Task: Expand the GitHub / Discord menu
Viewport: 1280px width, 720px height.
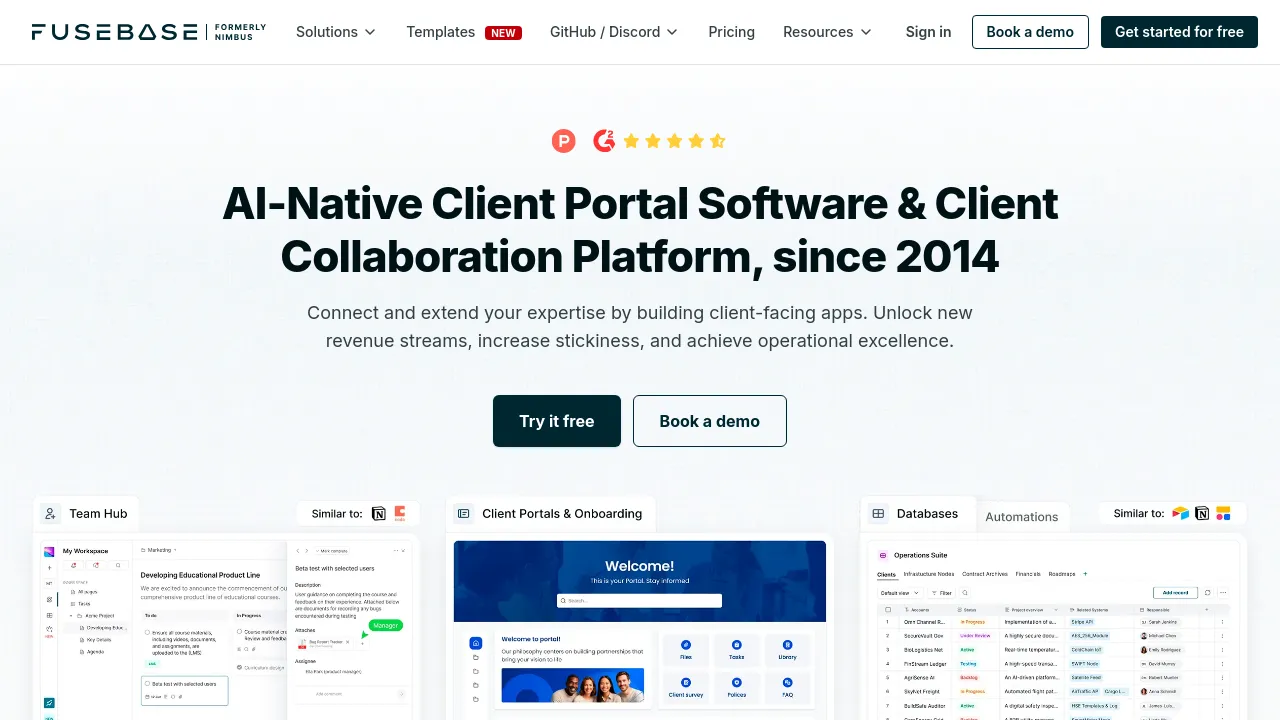Action: tap(614, 32)
